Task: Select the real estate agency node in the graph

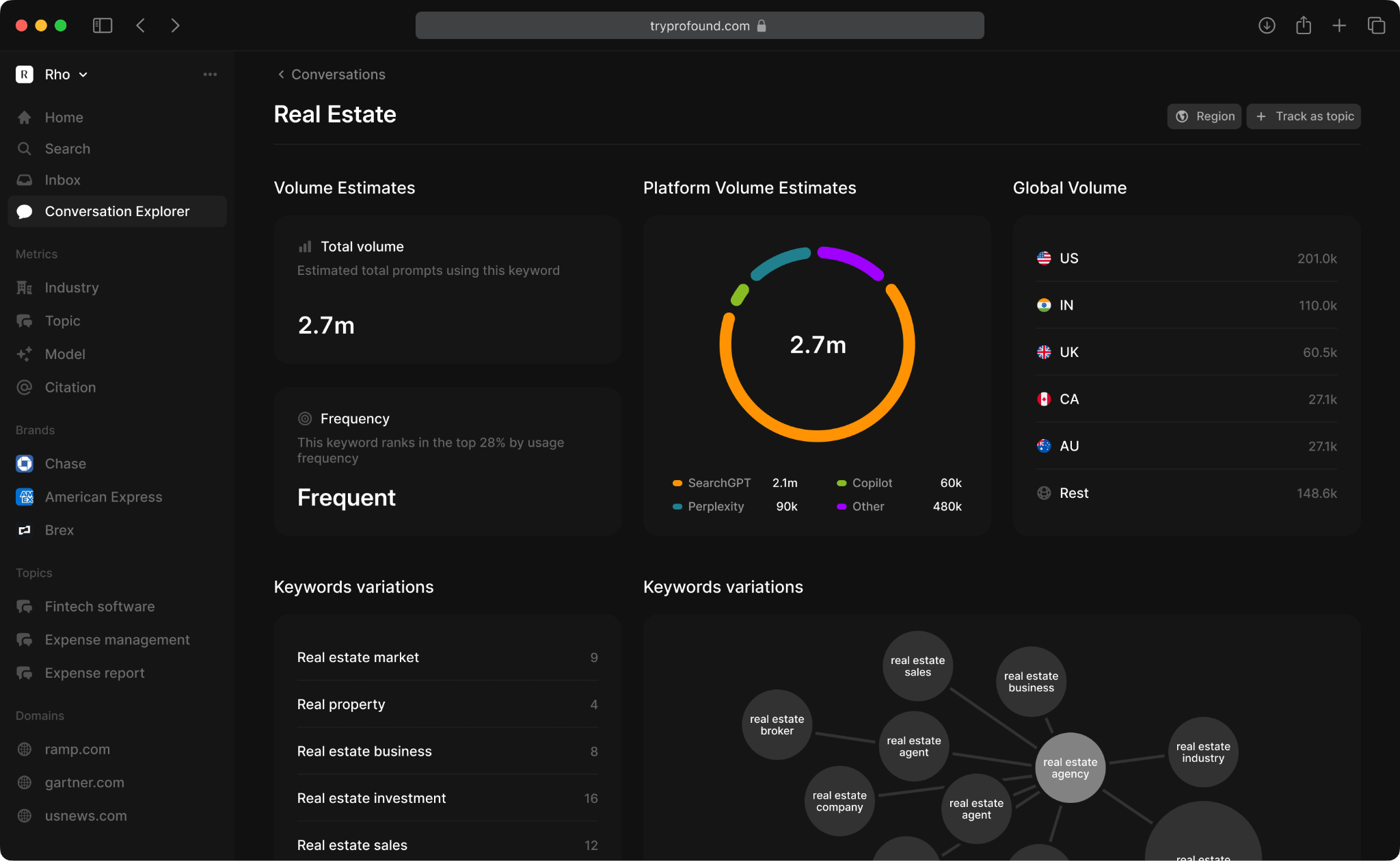Action: (x=1069, y=767)
